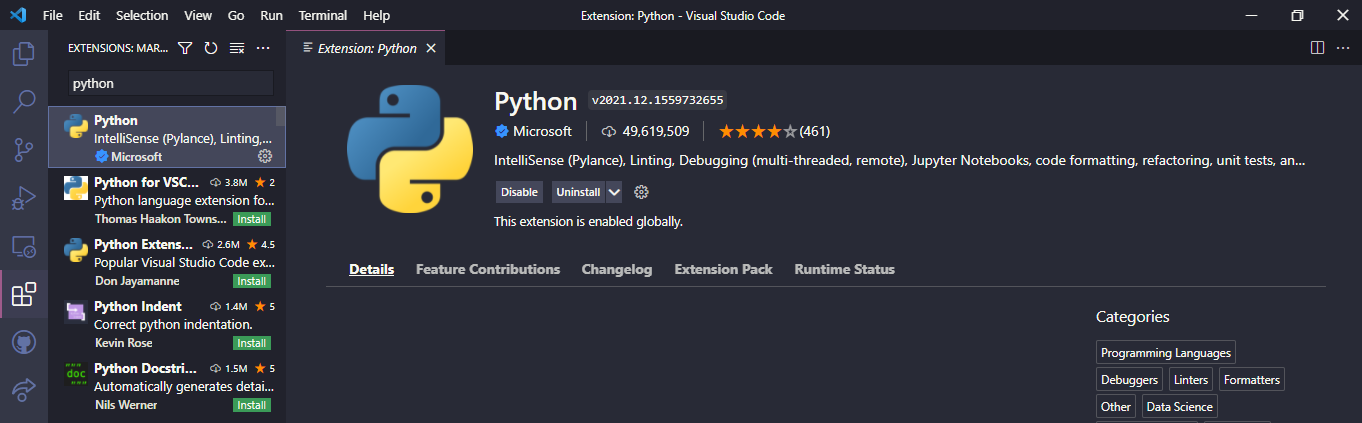Screen dimensions: 1362x423
Task: Open the Other category tag
Action: 1116,406
